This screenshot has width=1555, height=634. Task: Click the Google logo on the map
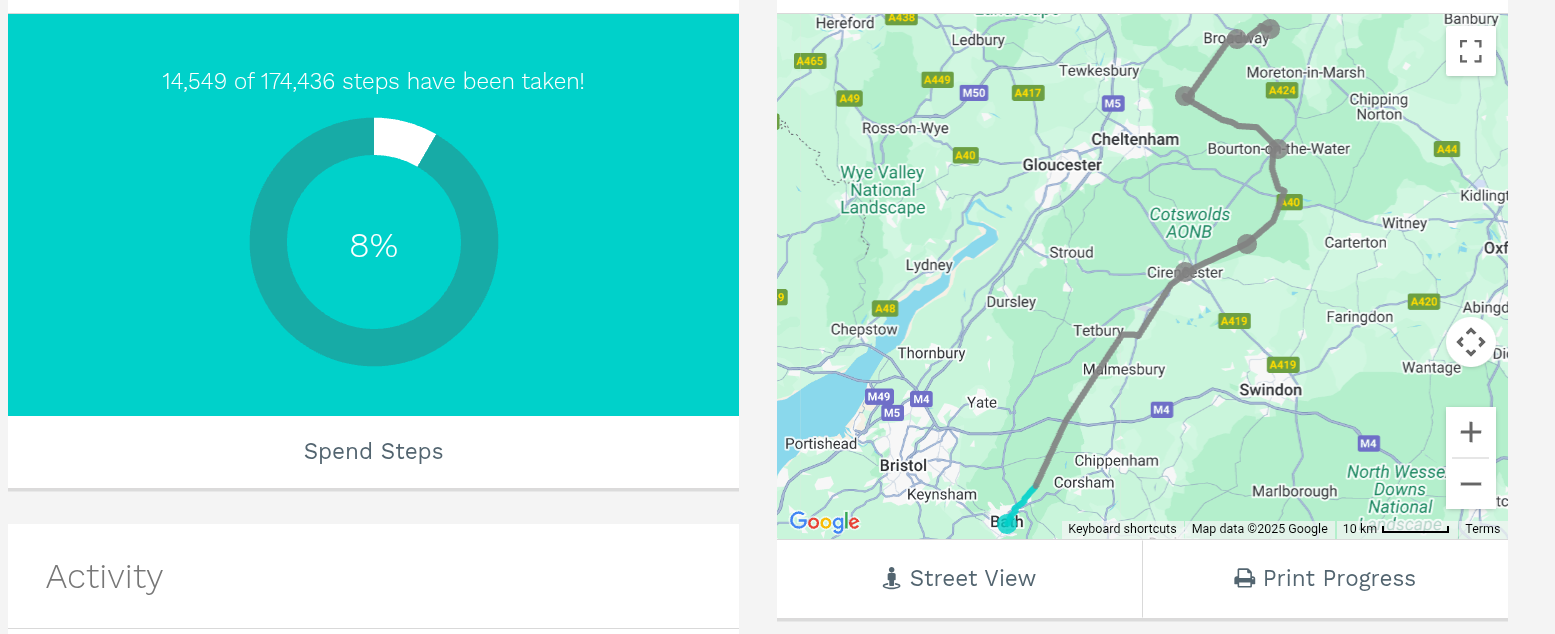pyautogui.click(x=823, y=521)
